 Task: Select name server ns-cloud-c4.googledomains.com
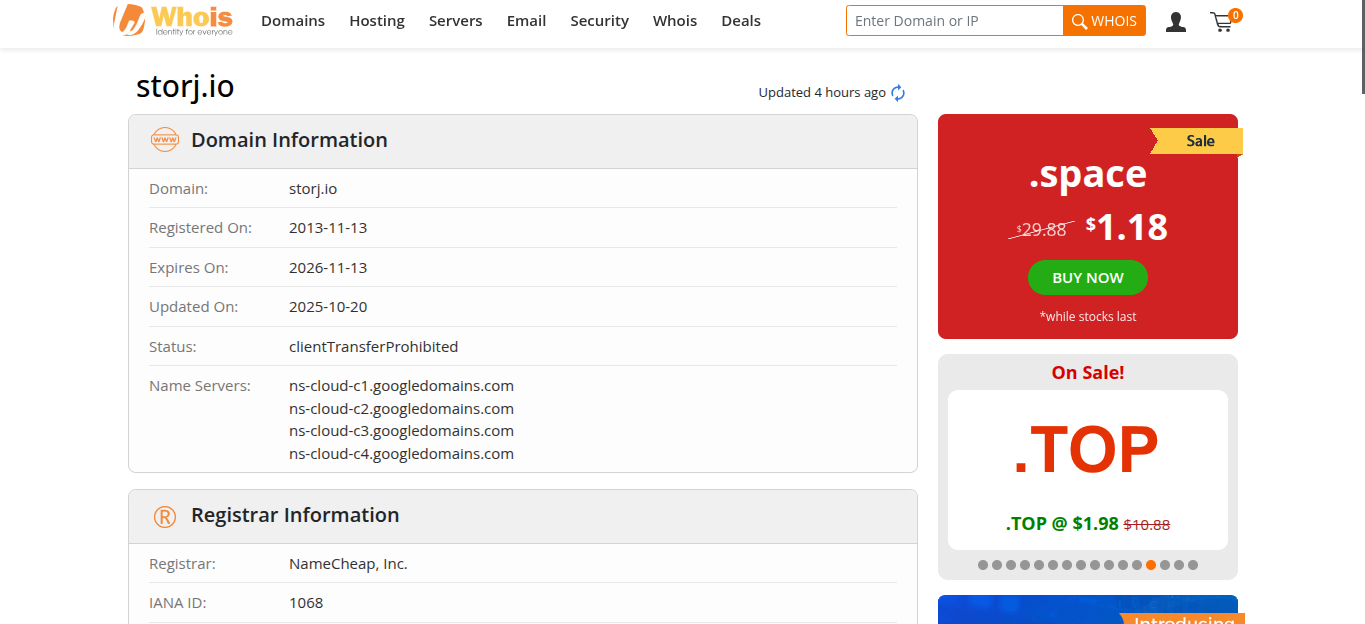(x=401, y=454)
